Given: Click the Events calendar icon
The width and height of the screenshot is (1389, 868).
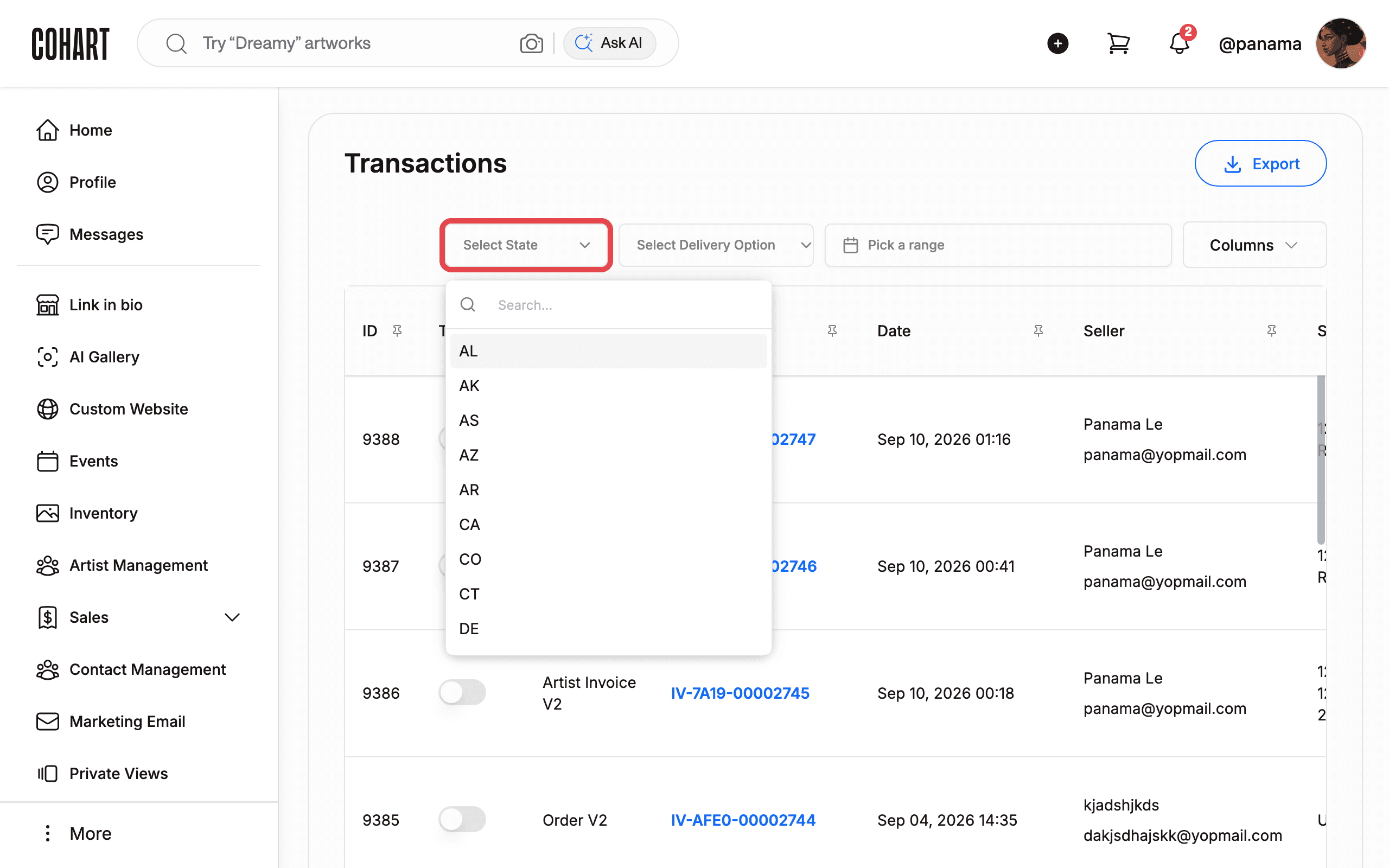Looking at the screenshot, I should (x=48, y=462).
